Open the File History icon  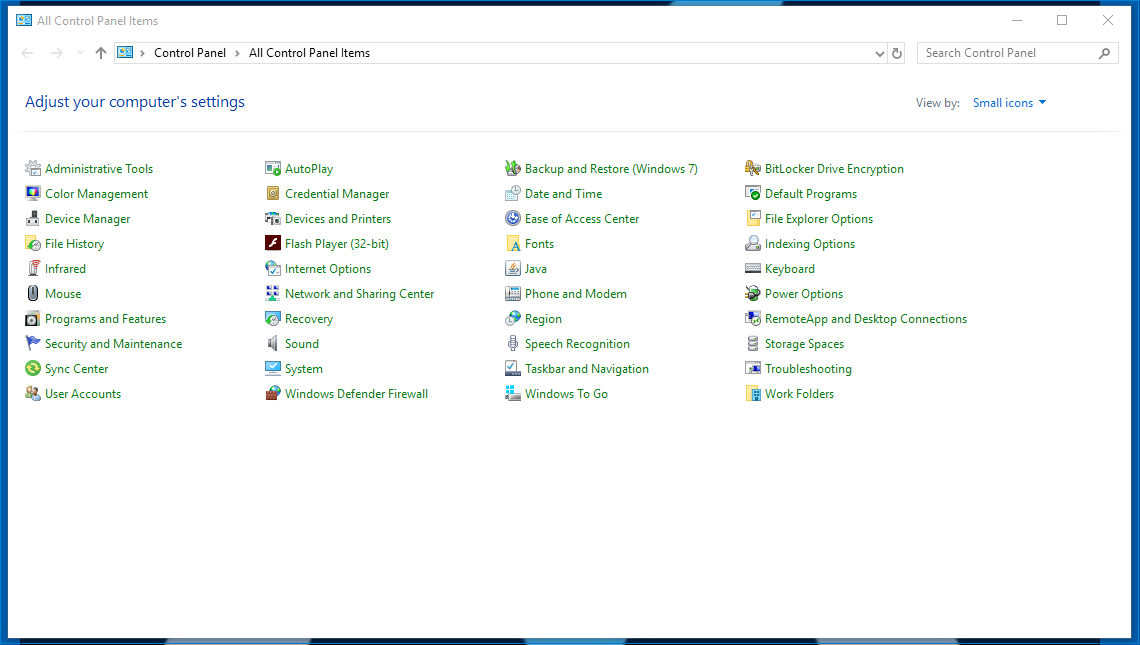point(33,244)
